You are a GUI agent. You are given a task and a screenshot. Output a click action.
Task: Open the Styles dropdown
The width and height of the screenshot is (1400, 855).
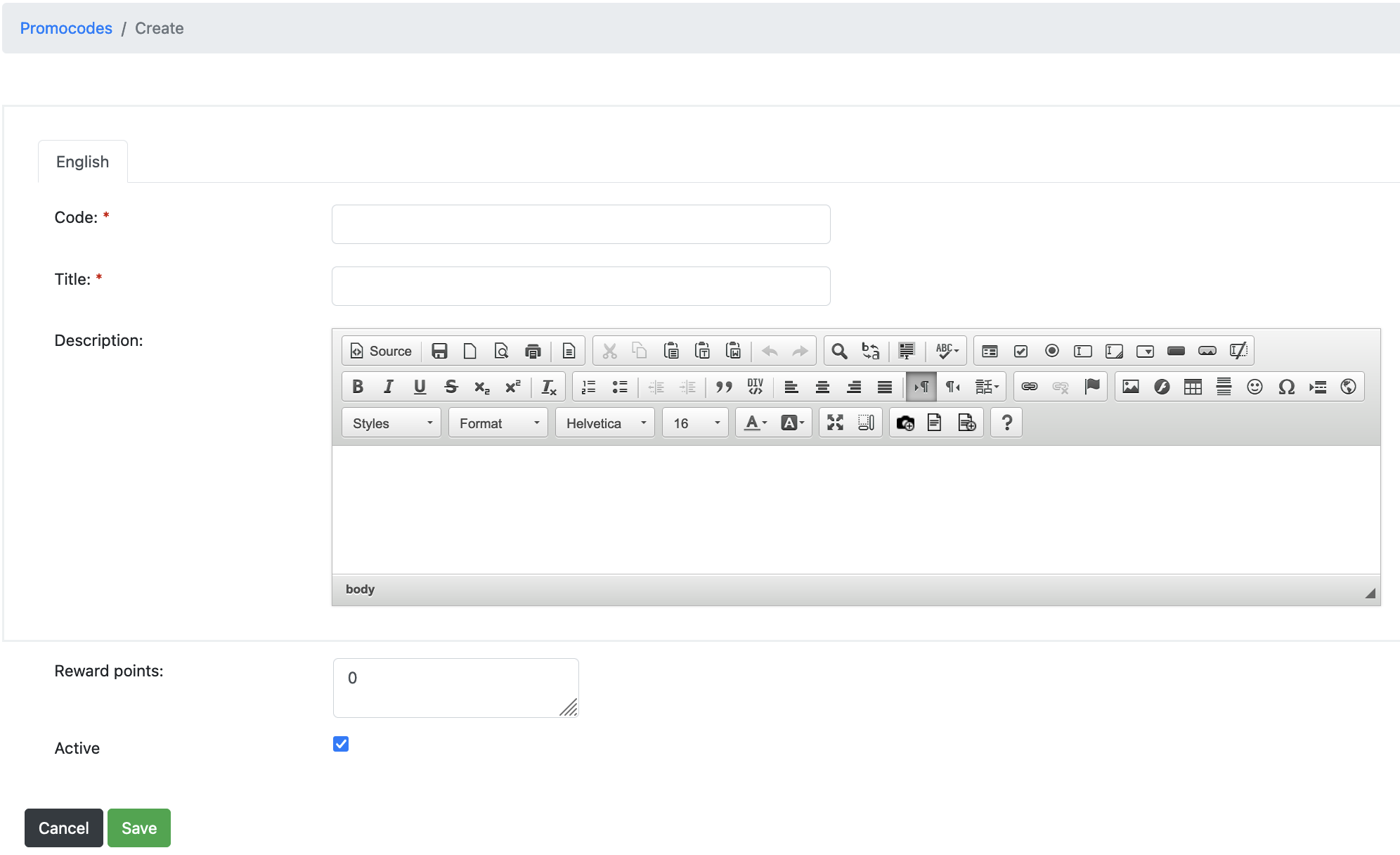(x=391, y=423)
